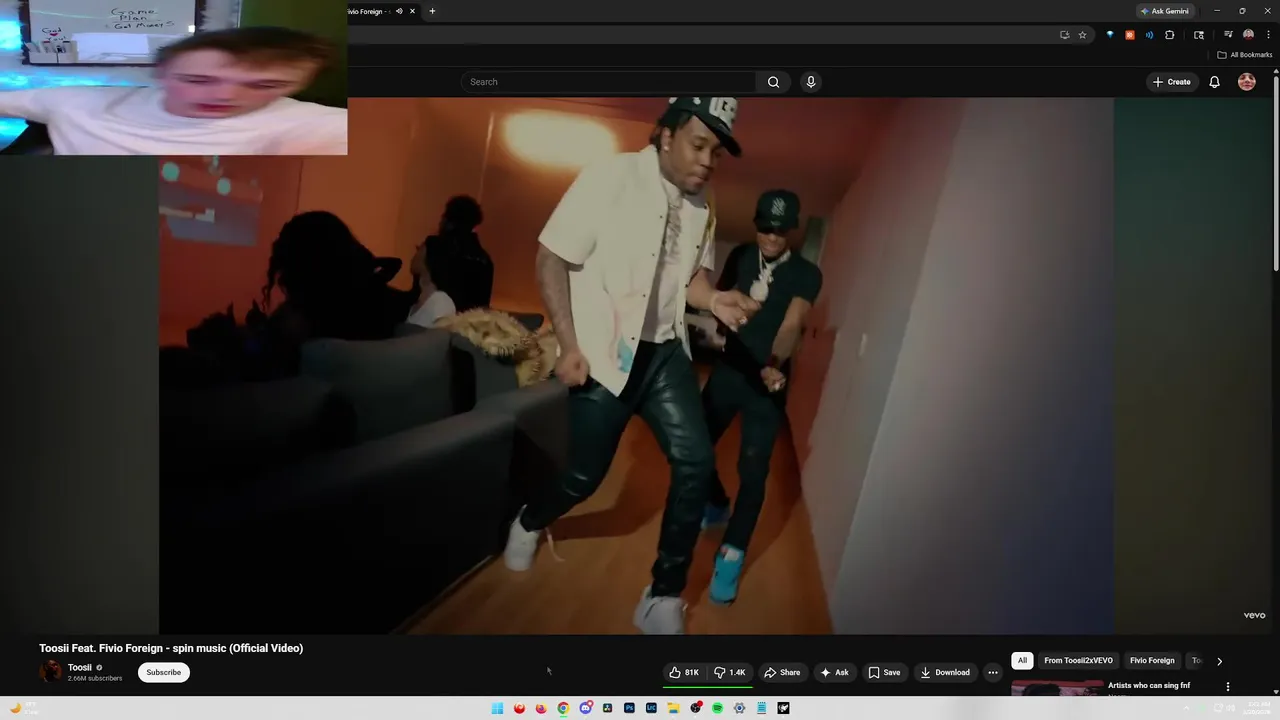Open the Ask AI assistant button

834,673
